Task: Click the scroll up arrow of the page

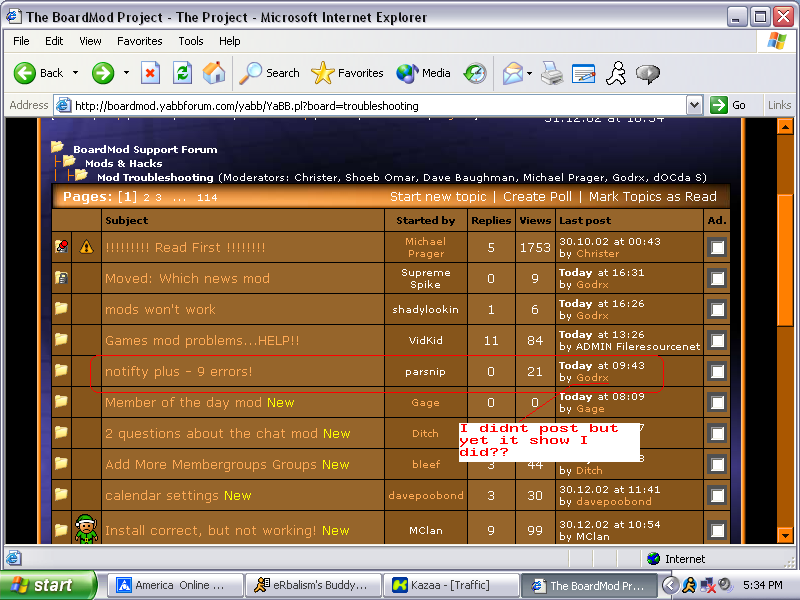Action: coord(784,126)
